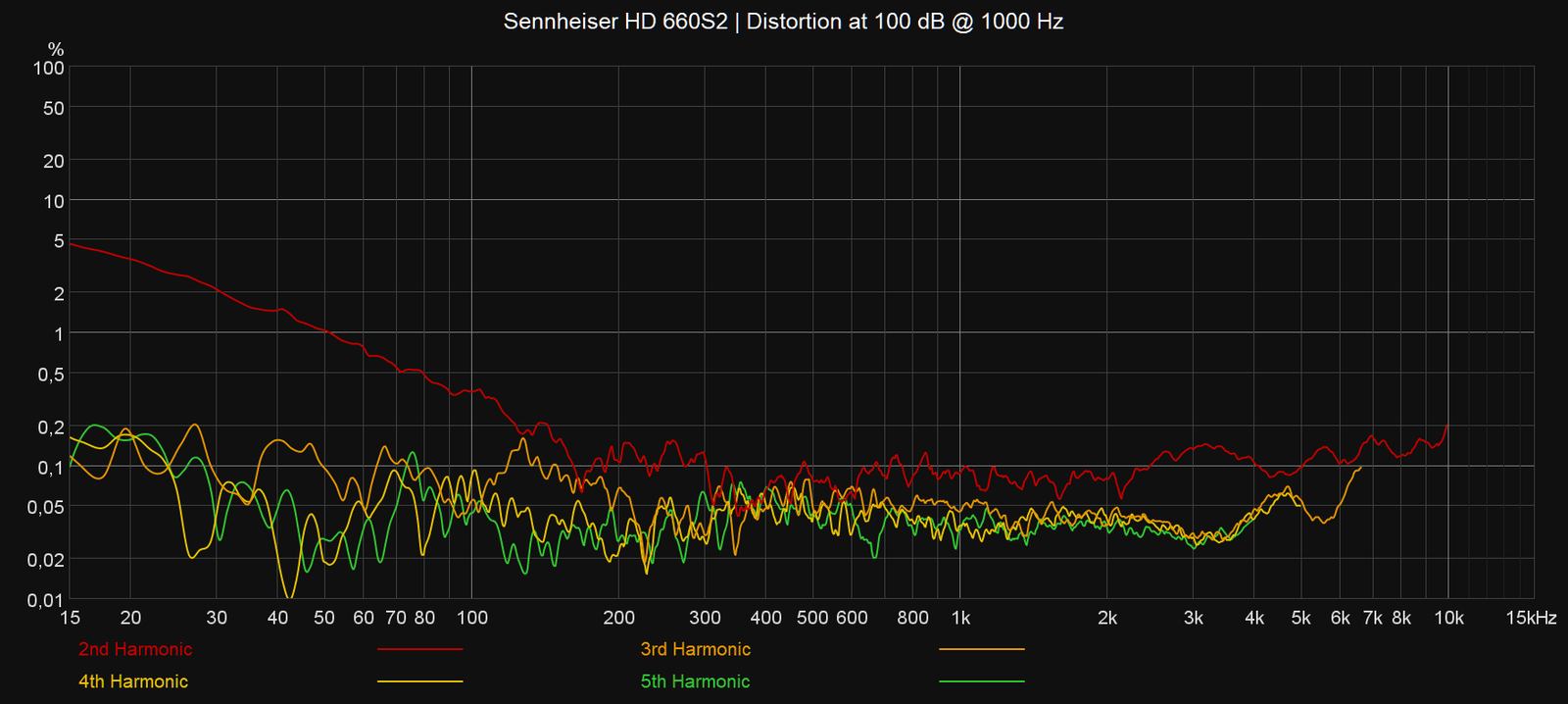Click the % unit label above the distortion axis
1568x704 pixels.
click(x=56, y=49)
